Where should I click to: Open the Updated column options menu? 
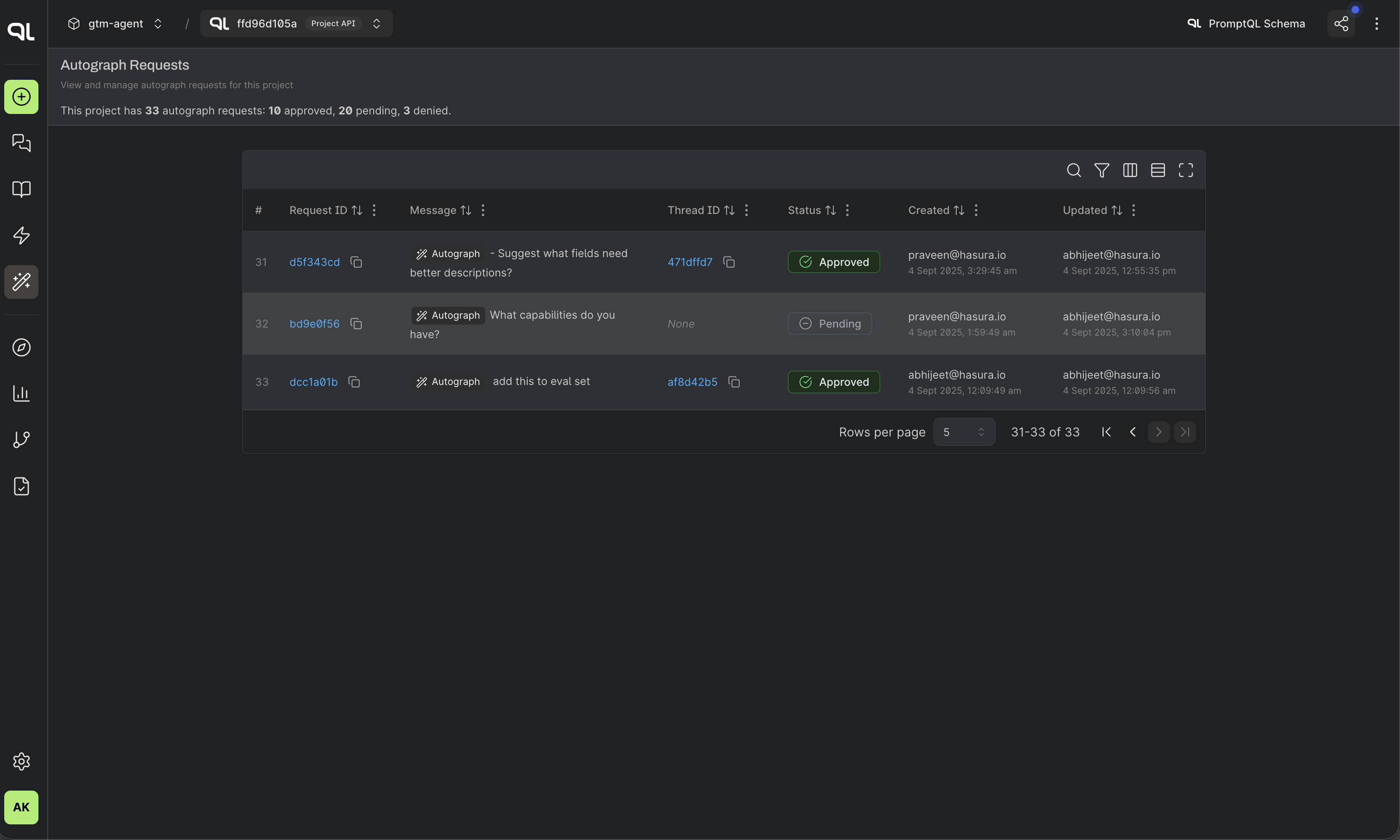1133,211
